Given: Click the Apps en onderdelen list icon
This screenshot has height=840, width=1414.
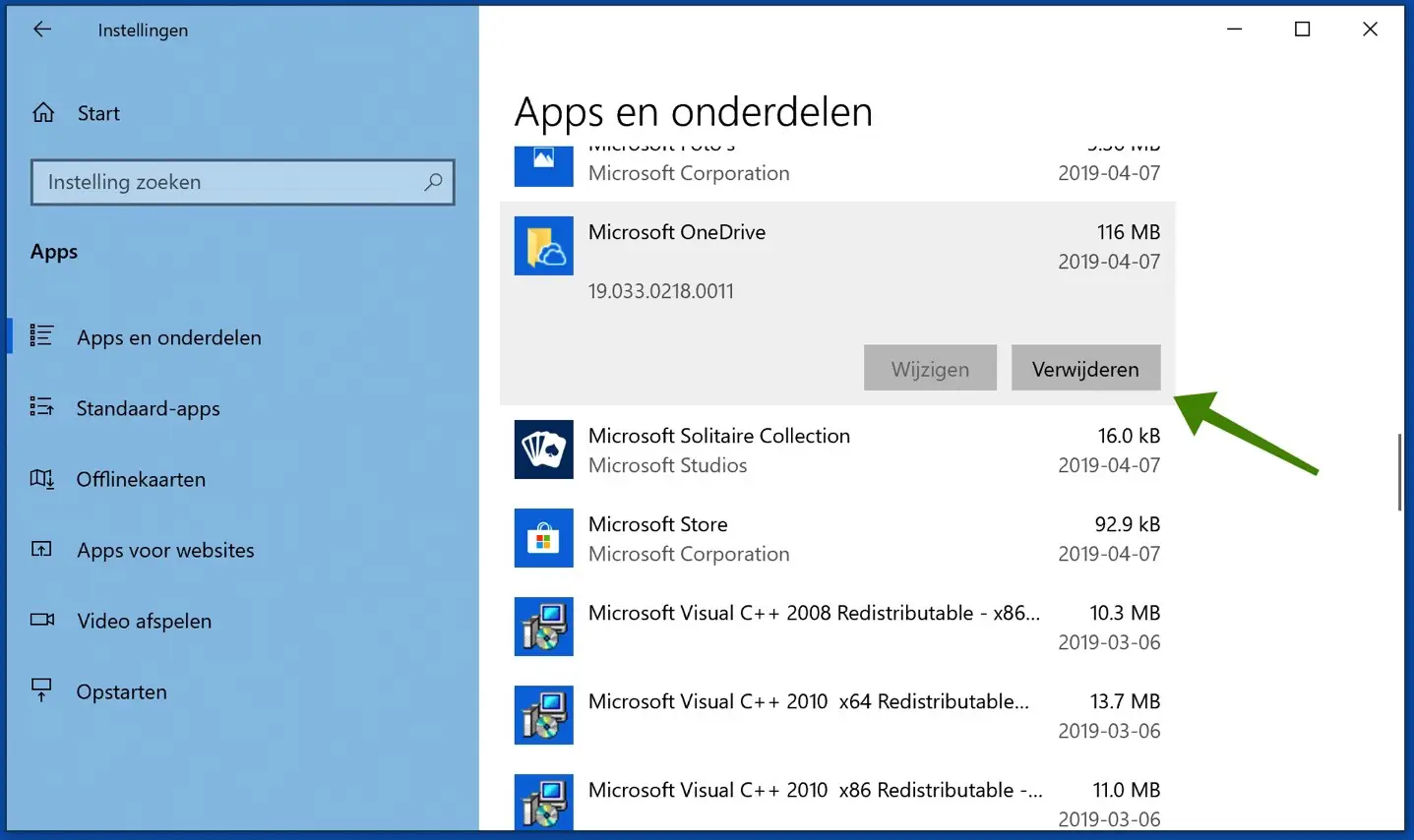Looking at the screenshot, I should (41, 336).
